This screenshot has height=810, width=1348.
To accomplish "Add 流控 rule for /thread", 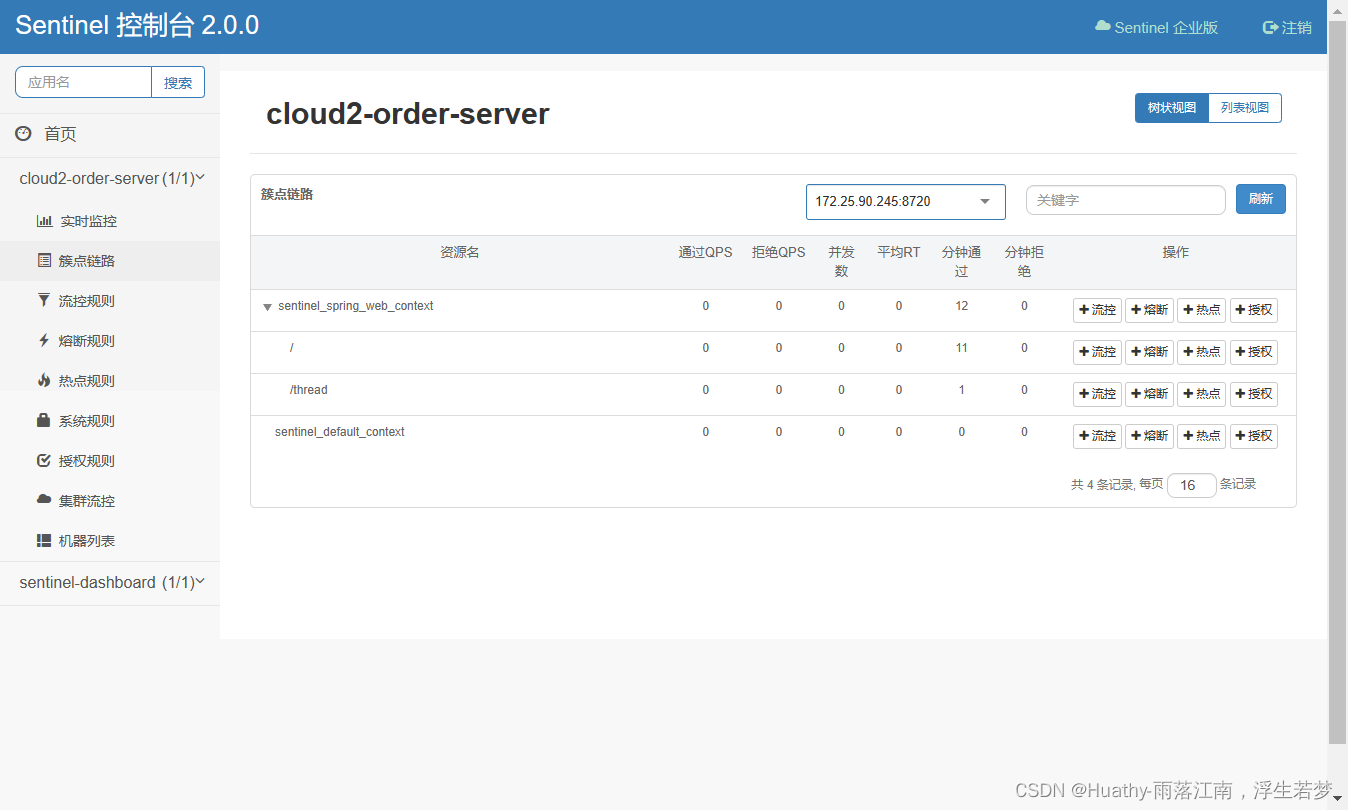I will tap(1097, 394).
